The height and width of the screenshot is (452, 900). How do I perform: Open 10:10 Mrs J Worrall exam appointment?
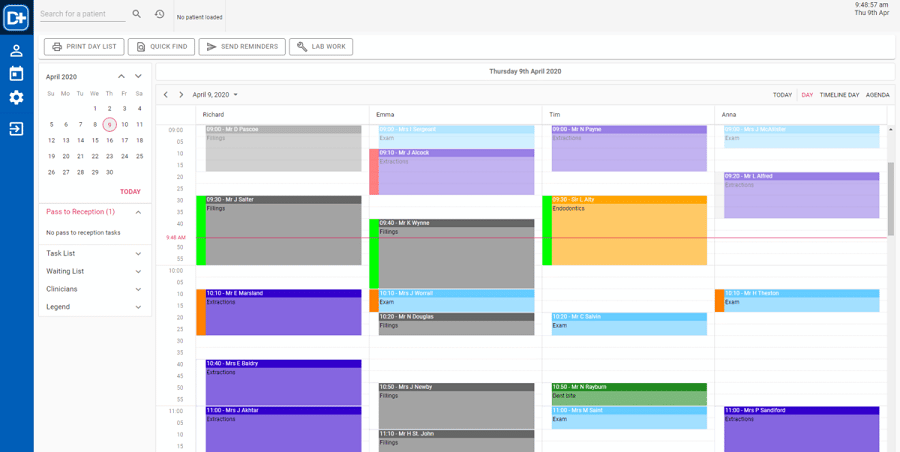coord(456,301)
